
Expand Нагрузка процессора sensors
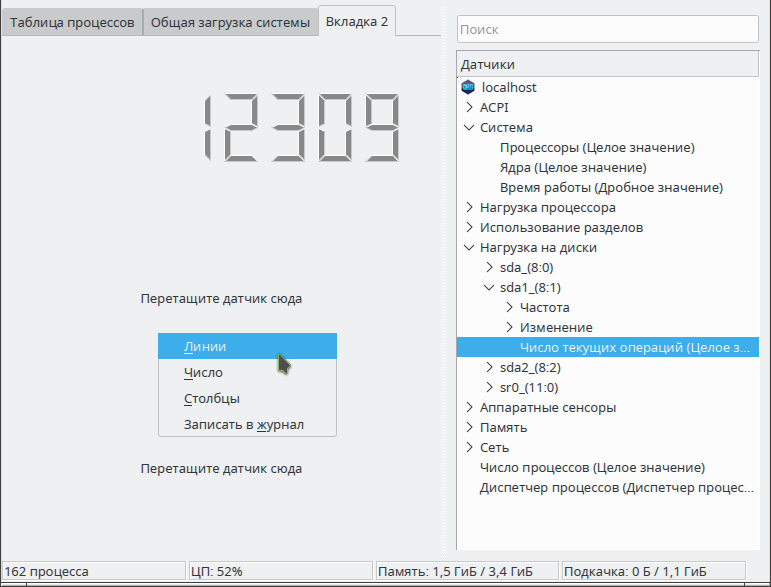pyautogui.click(x=469, y=207)
